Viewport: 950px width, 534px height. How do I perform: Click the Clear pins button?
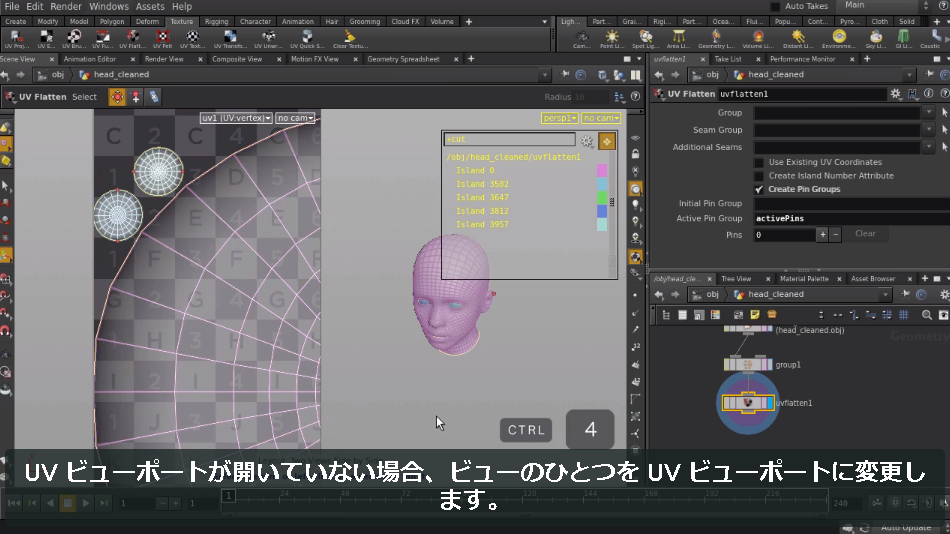[x=865, y=234]
